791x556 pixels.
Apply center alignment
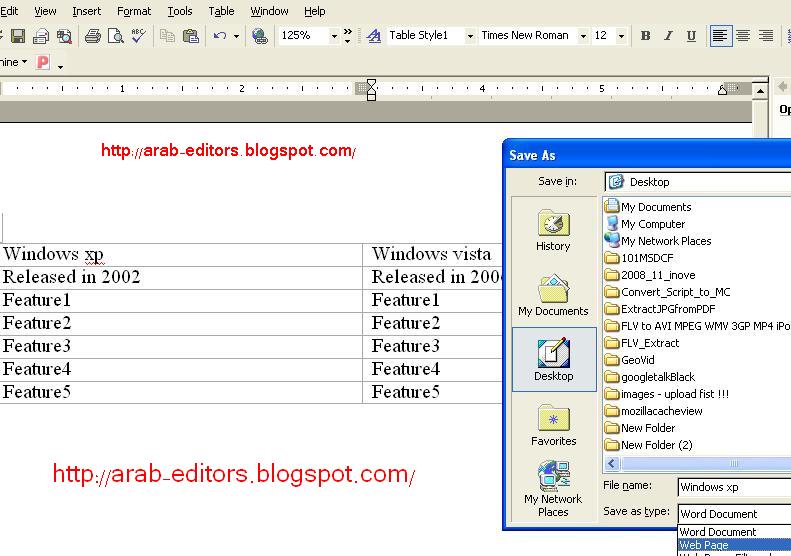pos(743,36)
